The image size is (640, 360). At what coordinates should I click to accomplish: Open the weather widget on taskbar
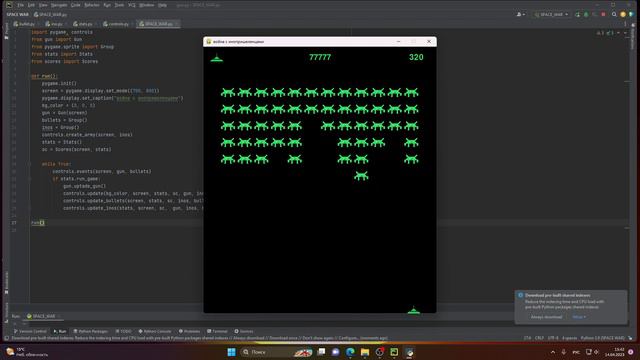tap(27, 352)
